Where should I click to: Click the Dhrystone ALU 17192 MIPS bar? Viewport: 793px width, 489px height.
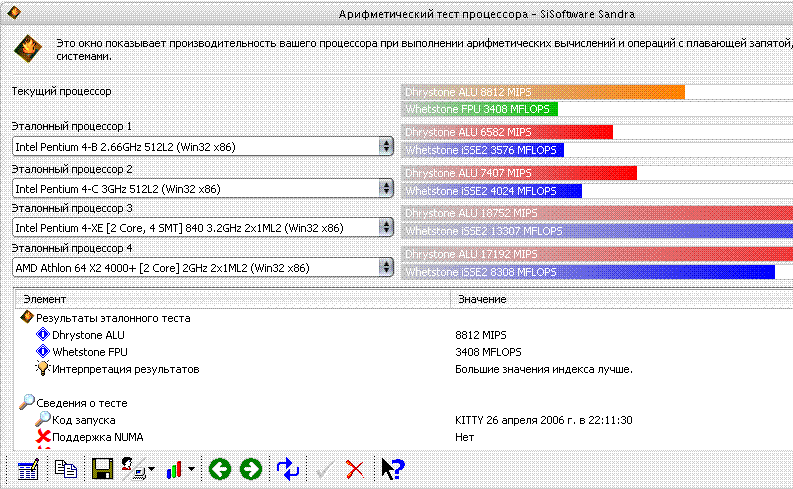(x=597, y=254)
